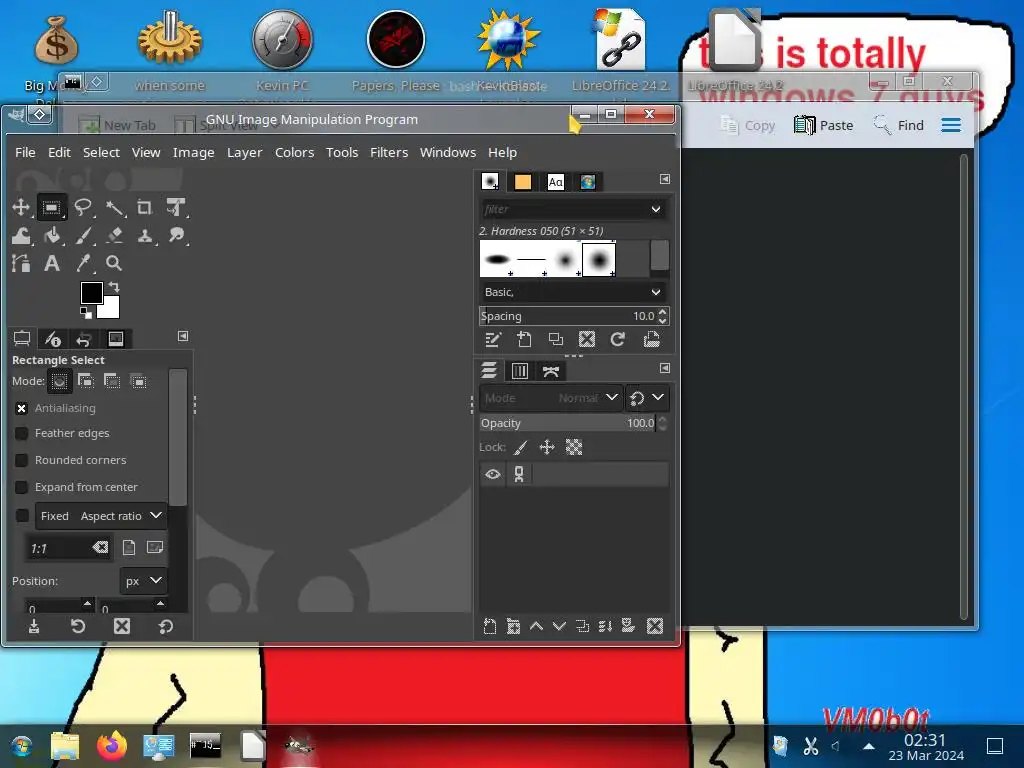
Task: Set selection mode to Replace
Action: [59, 381]
